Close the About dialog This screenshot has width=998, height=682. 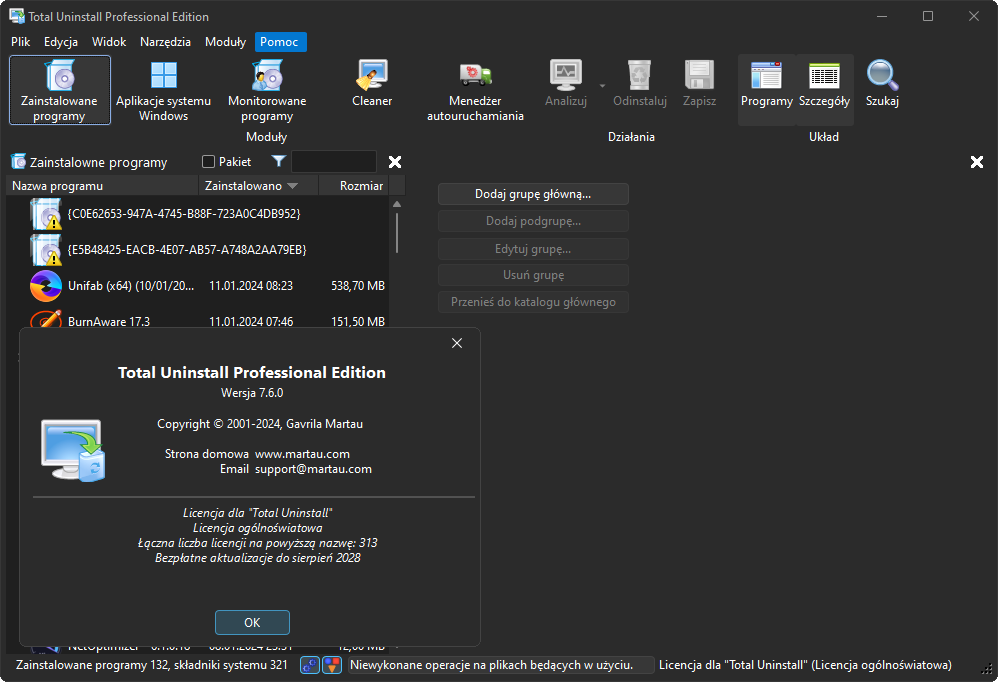pyautogui.click(x=456, y=343)
